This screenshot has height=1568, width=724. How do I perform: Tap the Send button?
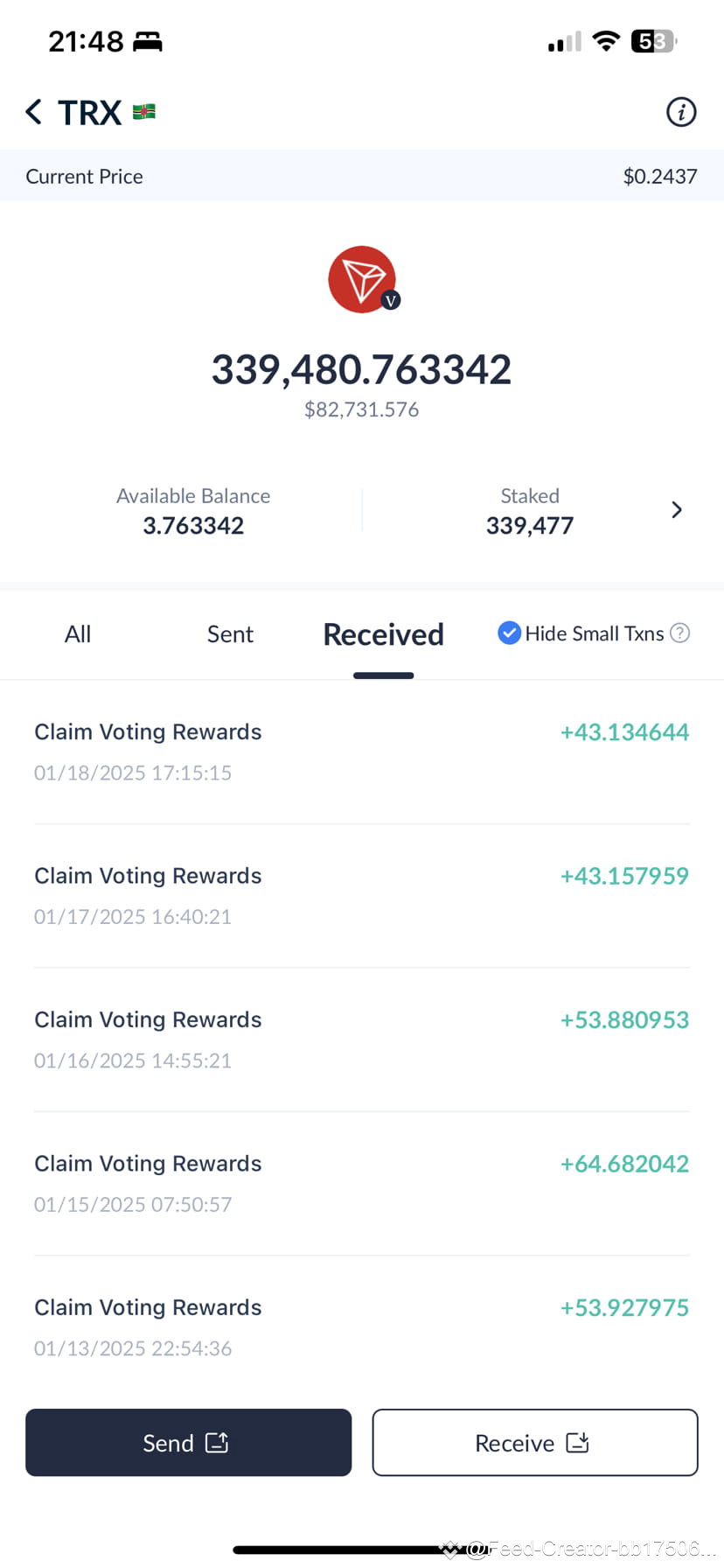tap(188, 1442)
